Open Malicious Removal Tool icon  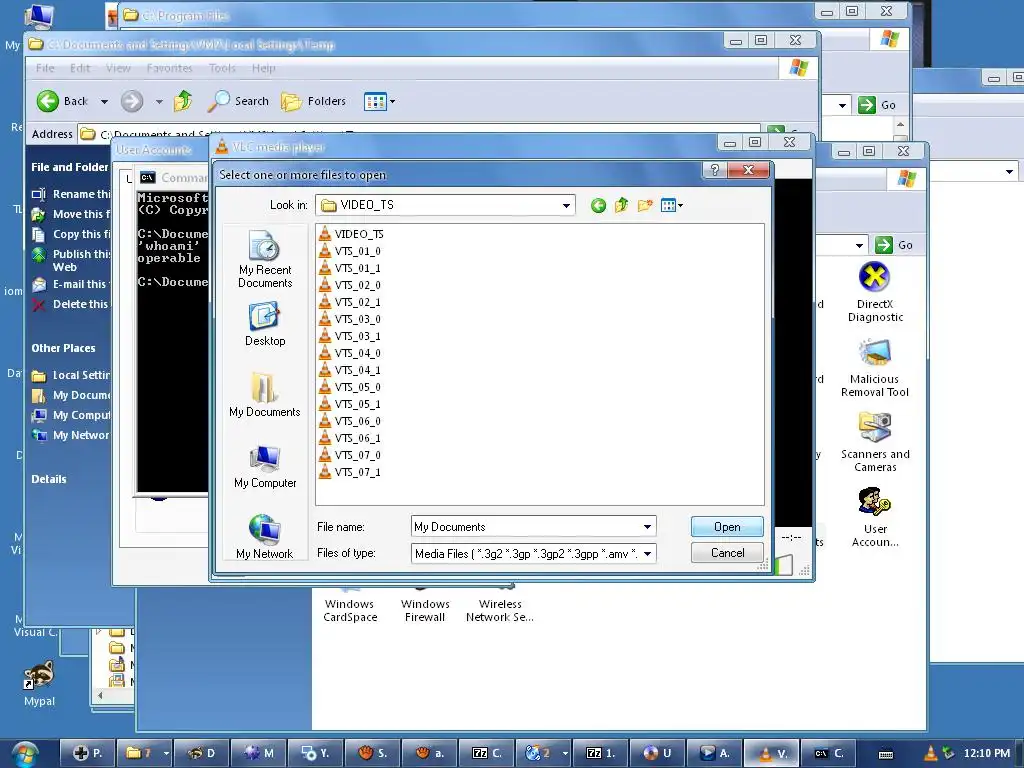[874, 368]
